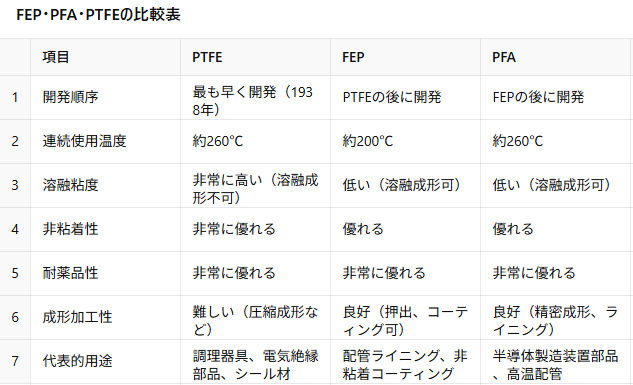Click the FEP column header
This screenshot has width=633, height=385.
coord(405,57)
